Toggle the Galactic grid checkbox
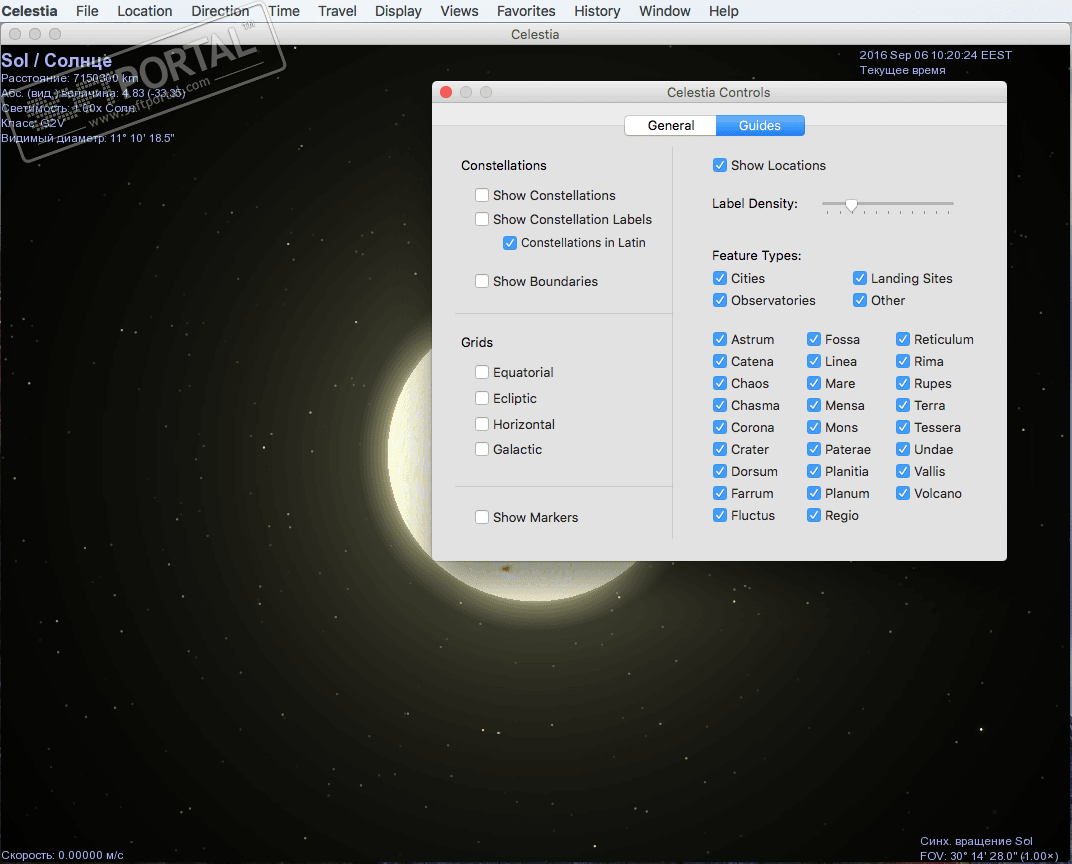 point(482,450)
